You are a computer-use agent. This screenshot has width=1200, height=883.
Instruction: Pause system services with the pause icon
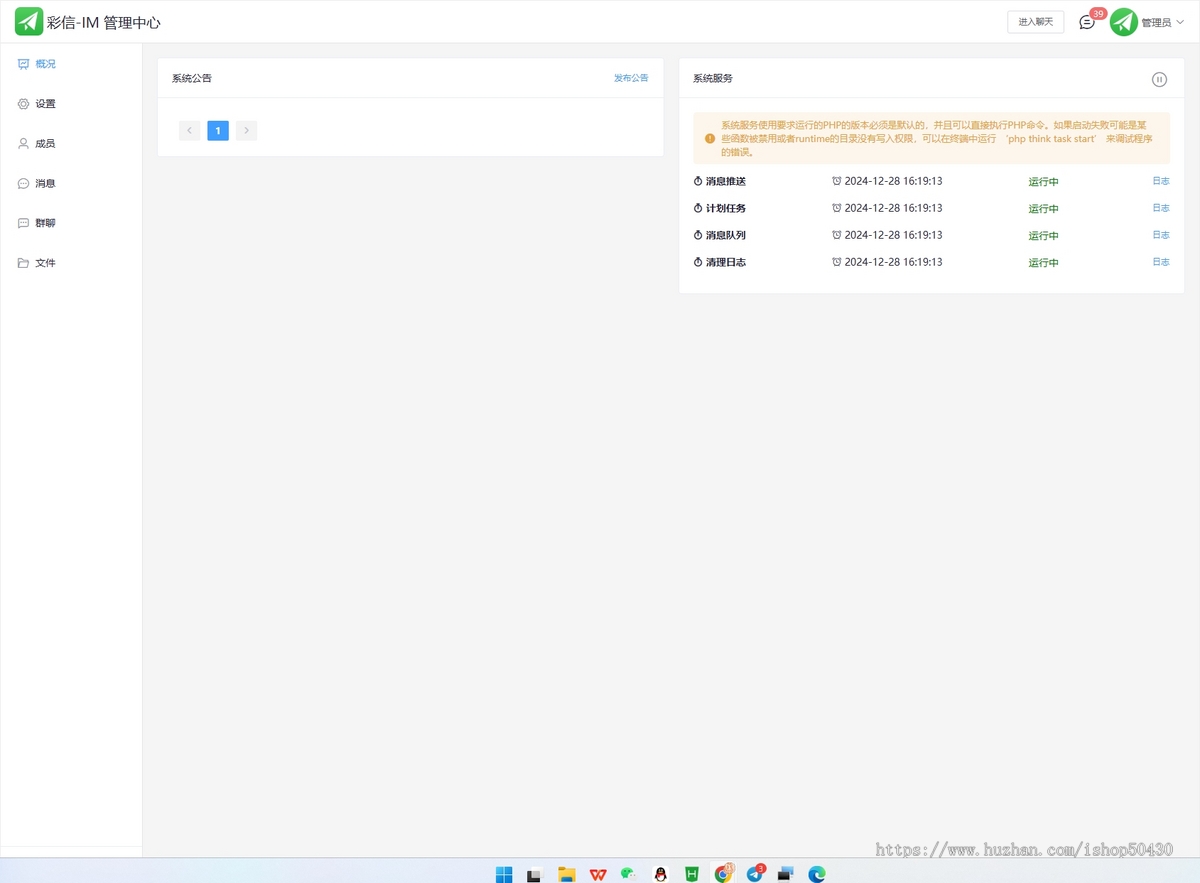click(1159, 79)
